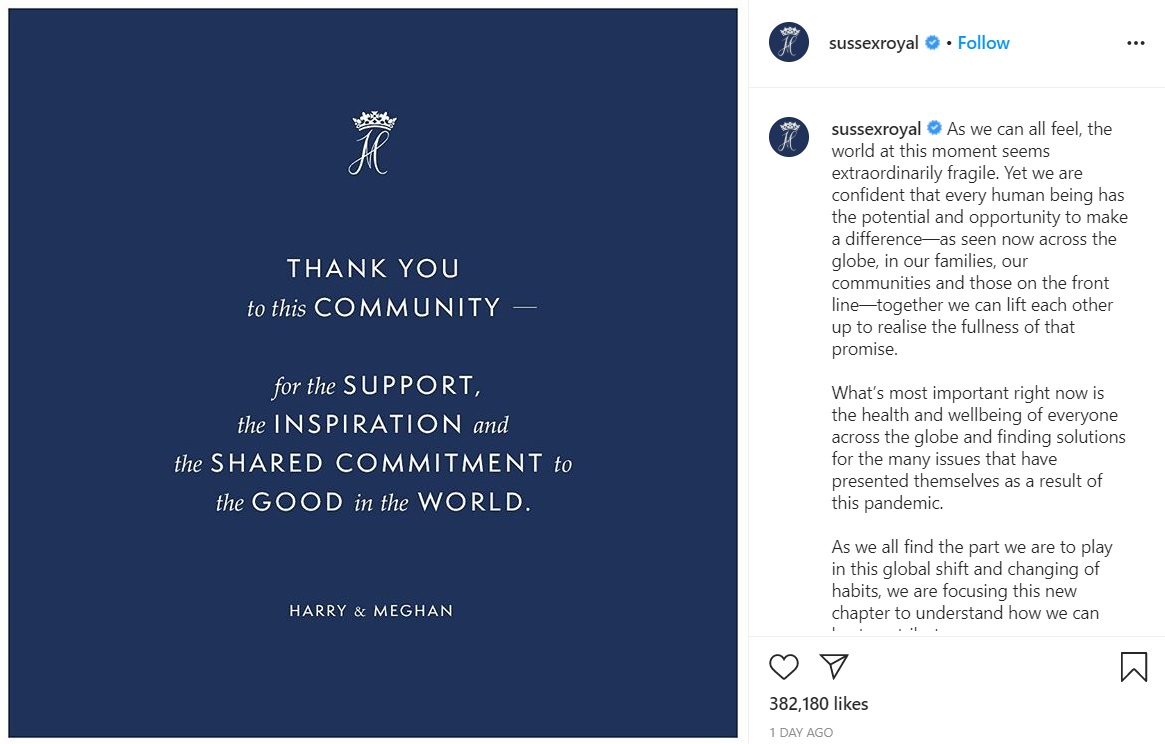Viewport: 1165px width, 744px height.
Task: Click the sussexroyal avatar in the post header
Action: point(788,43)
